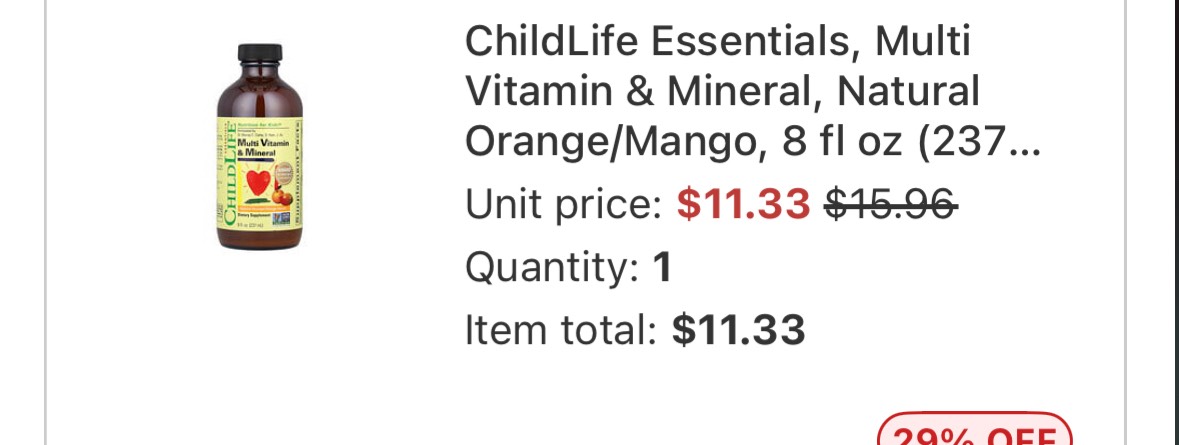Screen dimensions: 1179x445
Task: Open the "ChildLife Essentials, Multi" title line
Action: pyautogui.click(x=718, y=42)
